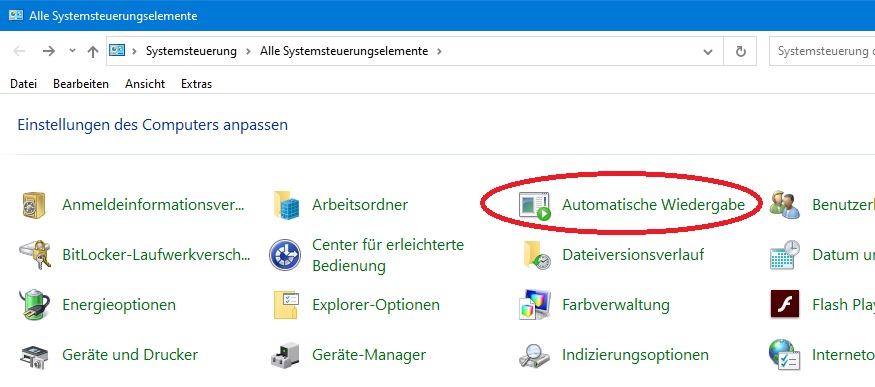
Task: Open the recent locations dropdown arrow
Action: point(72,51)
